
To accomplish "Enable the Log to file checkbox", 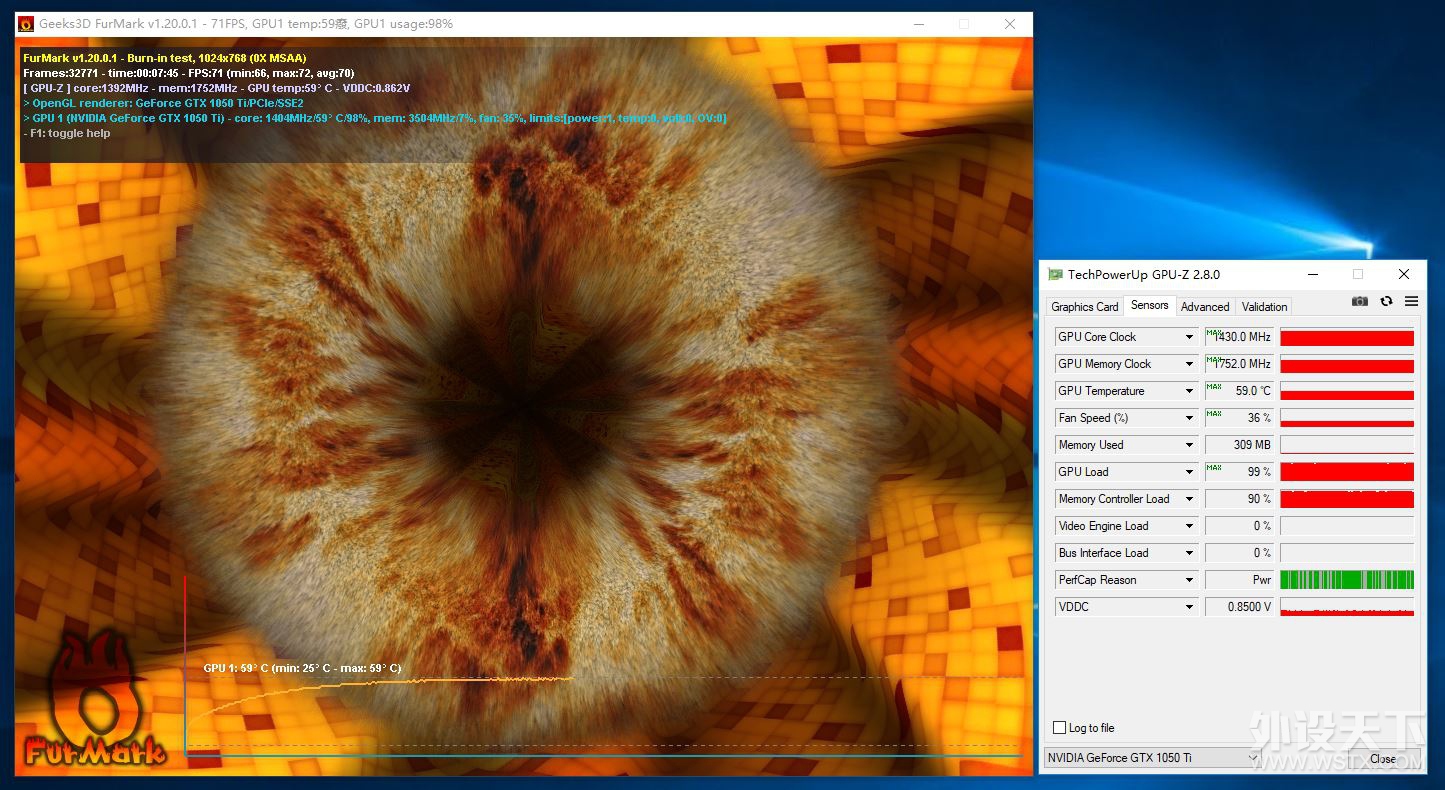I will pos(1060,728).
